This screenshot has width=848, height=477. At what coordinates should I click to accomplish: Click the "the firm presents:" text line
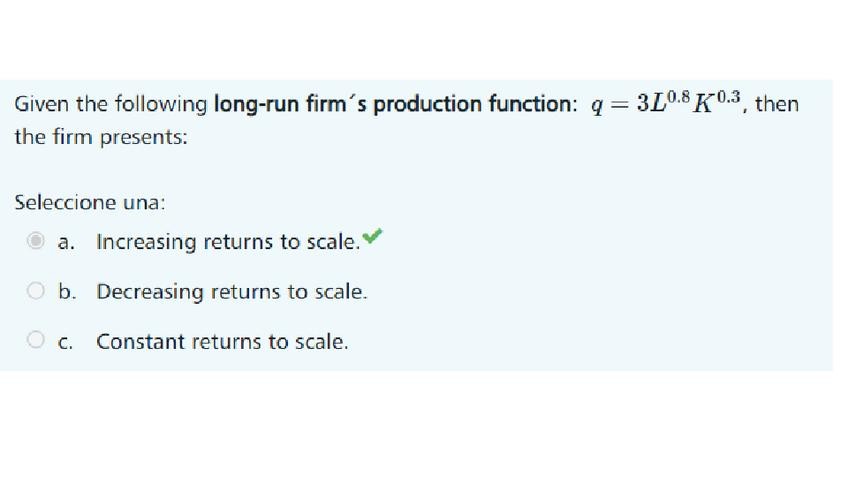click(100, 137)
